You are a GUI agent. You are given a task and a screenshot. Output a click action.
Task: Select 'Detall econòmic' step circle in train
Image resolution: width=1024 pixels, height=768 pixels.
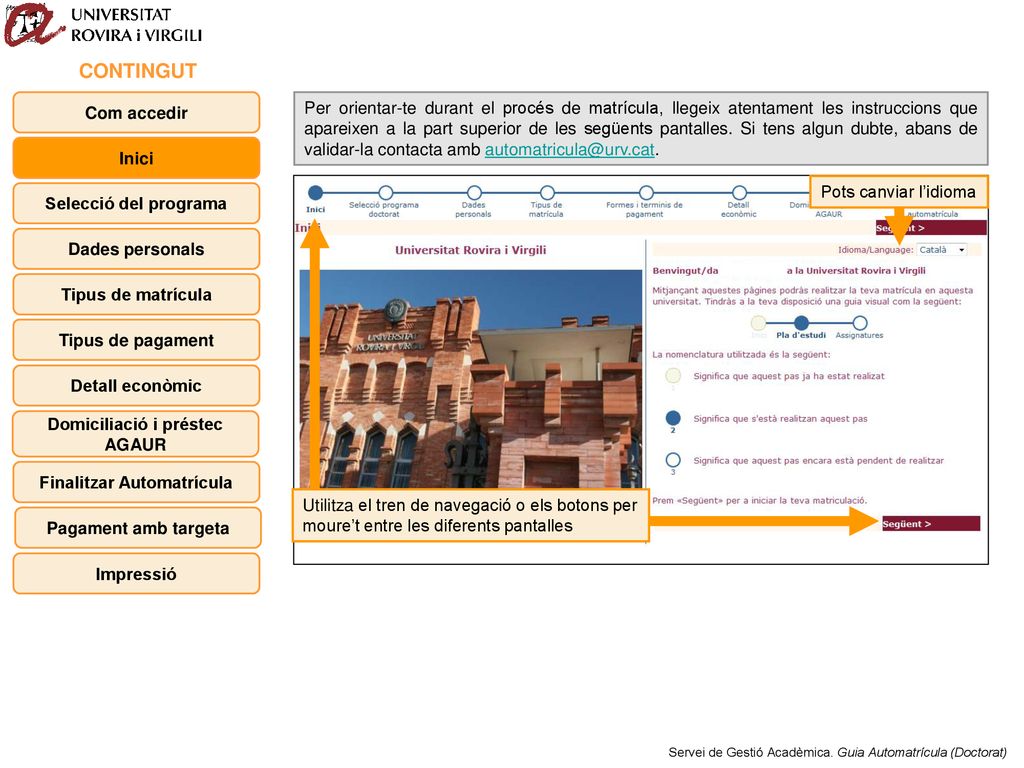coord(739,192)
